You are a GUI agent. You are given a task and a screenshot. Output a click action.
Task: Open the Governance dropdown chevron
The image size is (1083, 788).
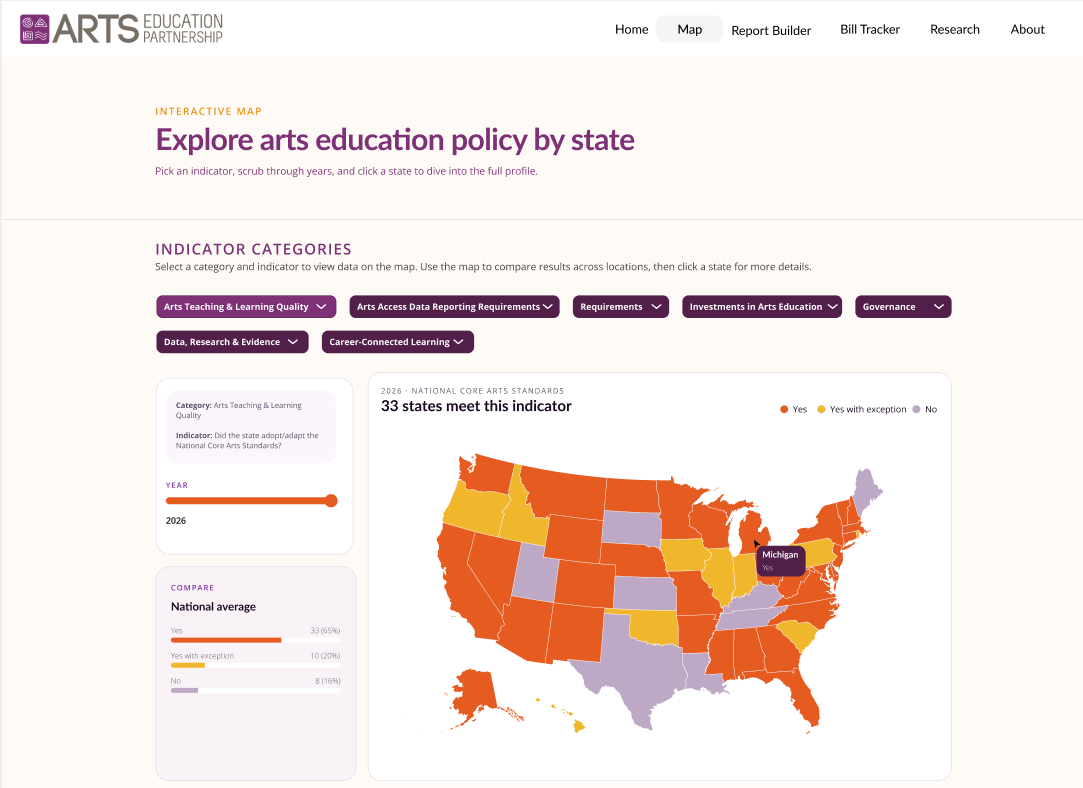click(x=938, y=307)
